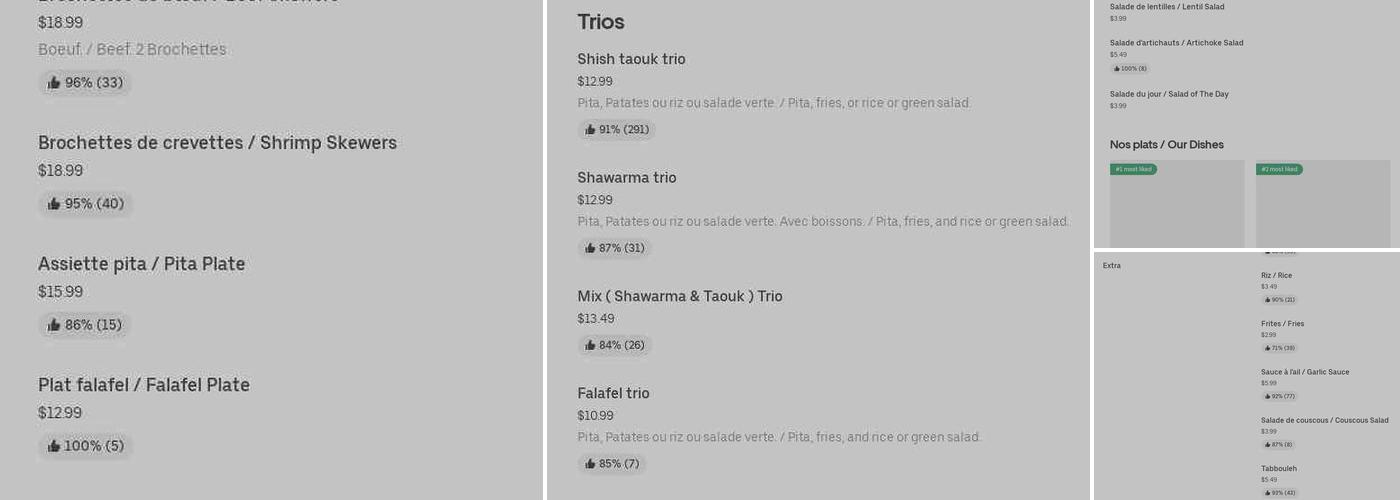The image size is (1400, 500).
Task: Open the #1 most liked dish thumbnail
Action: tap(1176, 205)
